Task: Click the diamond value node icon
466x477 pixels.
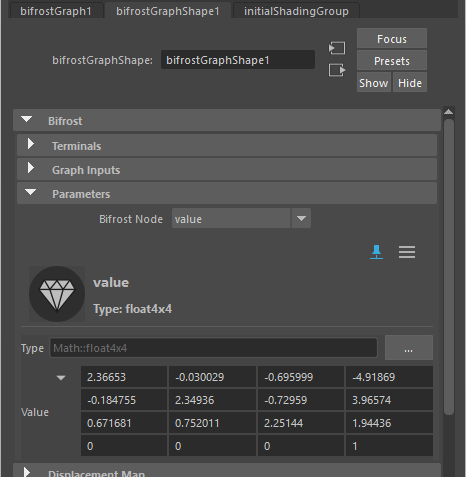Action: (57, 294)
